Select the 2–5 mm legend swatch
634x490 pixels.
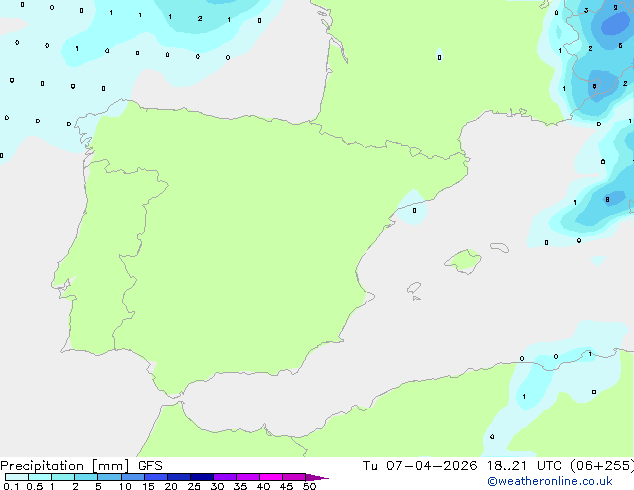click(86, 477)
